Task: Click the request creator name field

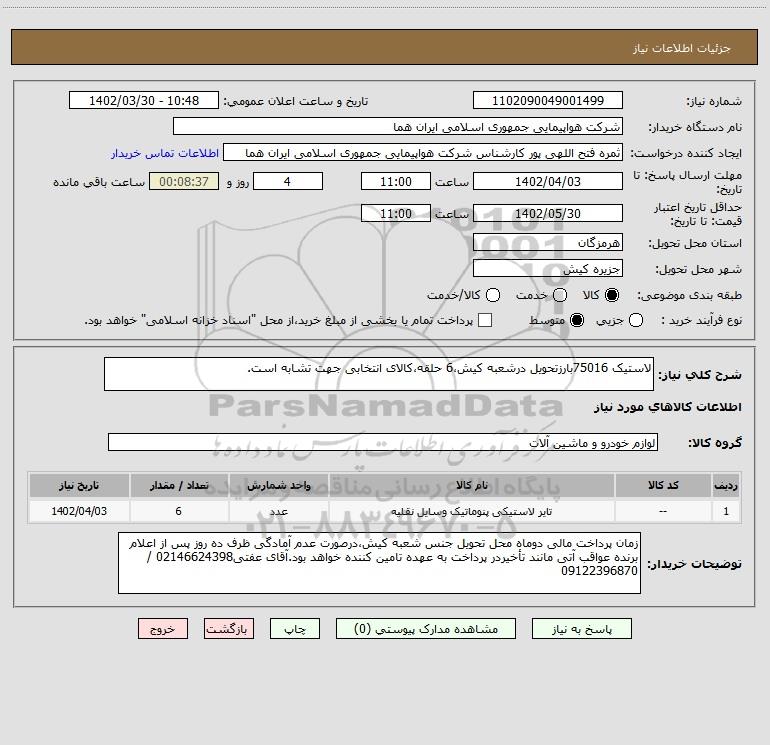Action: pos(423,153)
